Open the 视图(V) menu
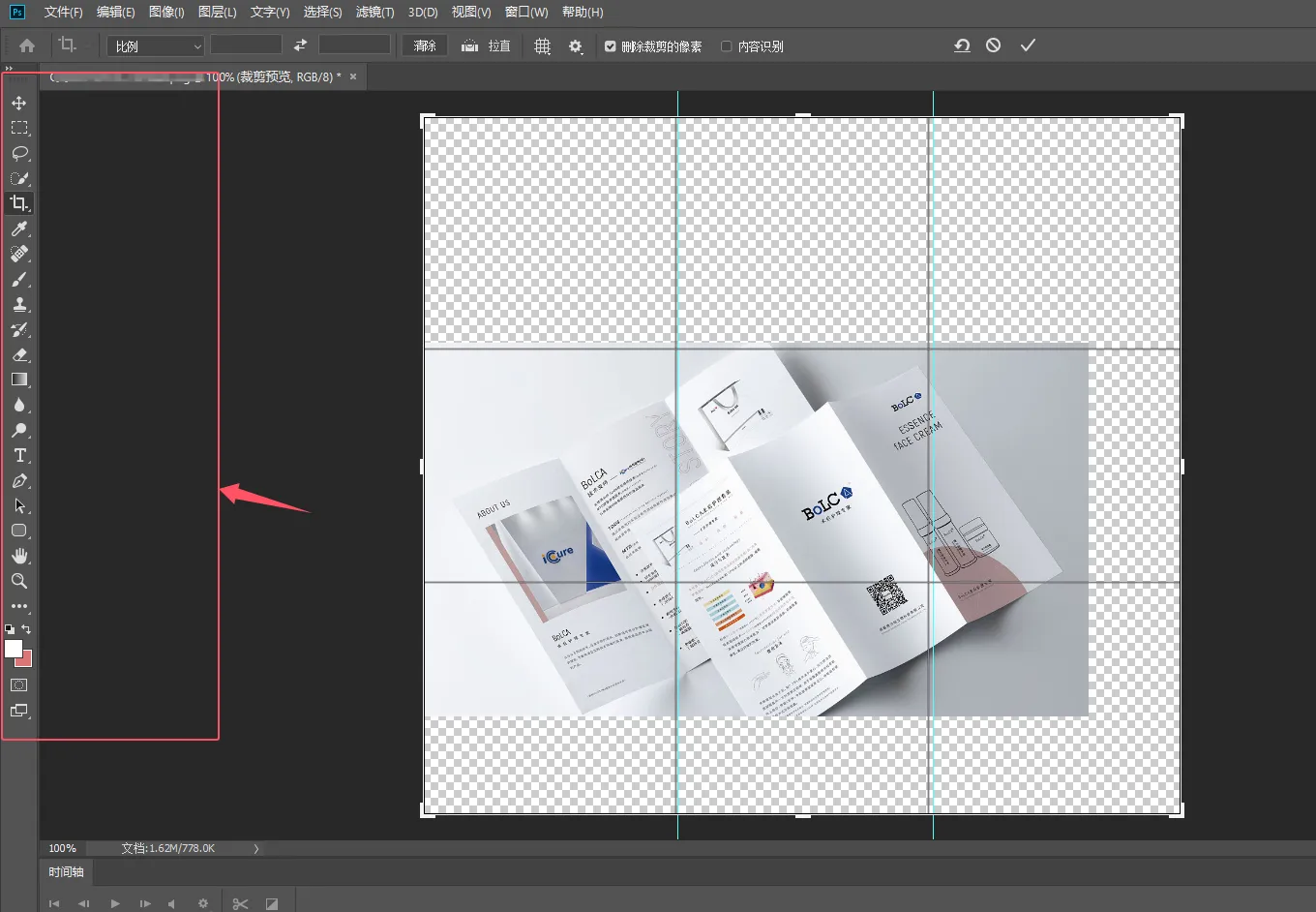1316x912 pixels. (471, 12)
